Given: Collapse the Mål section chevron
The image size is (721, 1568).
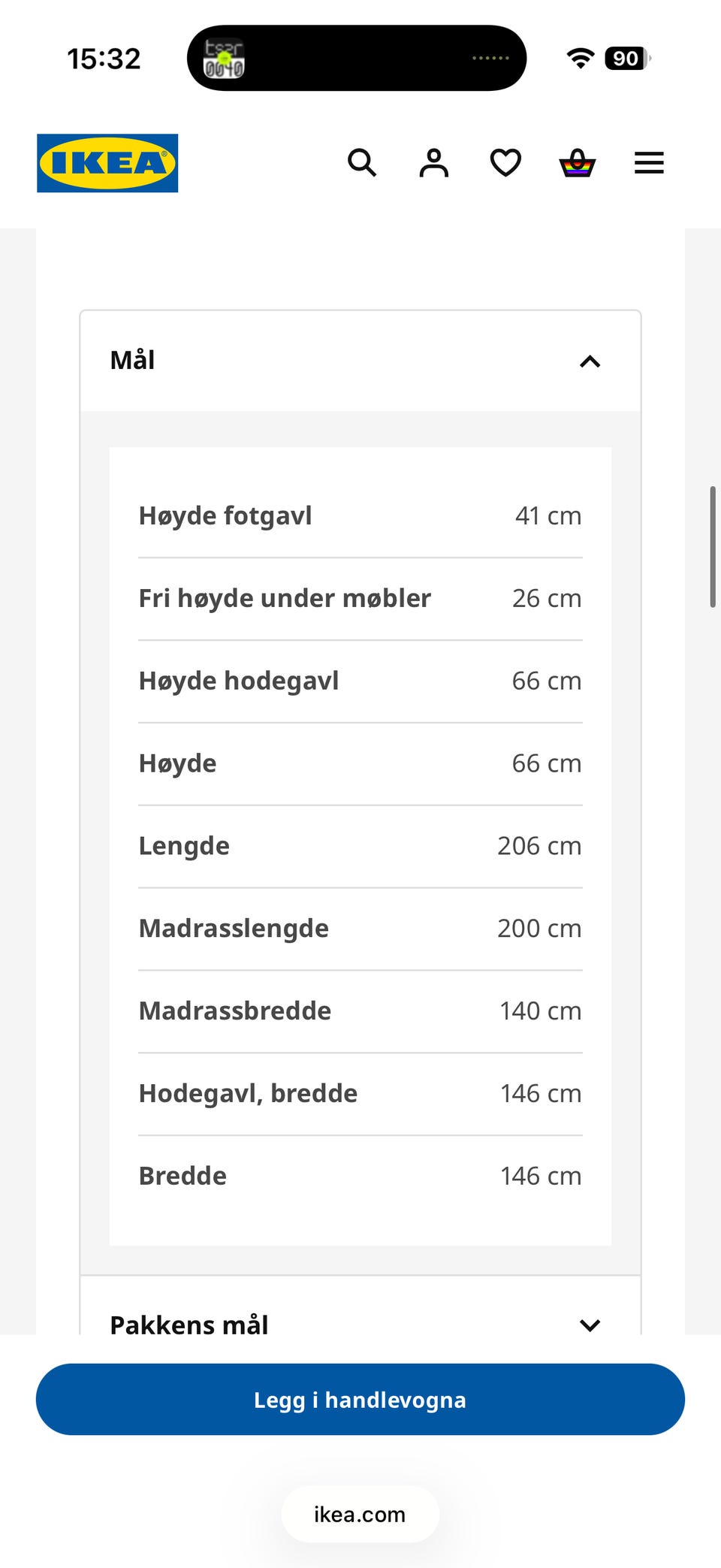Looking at the screenshot, I should click(590, 361).
